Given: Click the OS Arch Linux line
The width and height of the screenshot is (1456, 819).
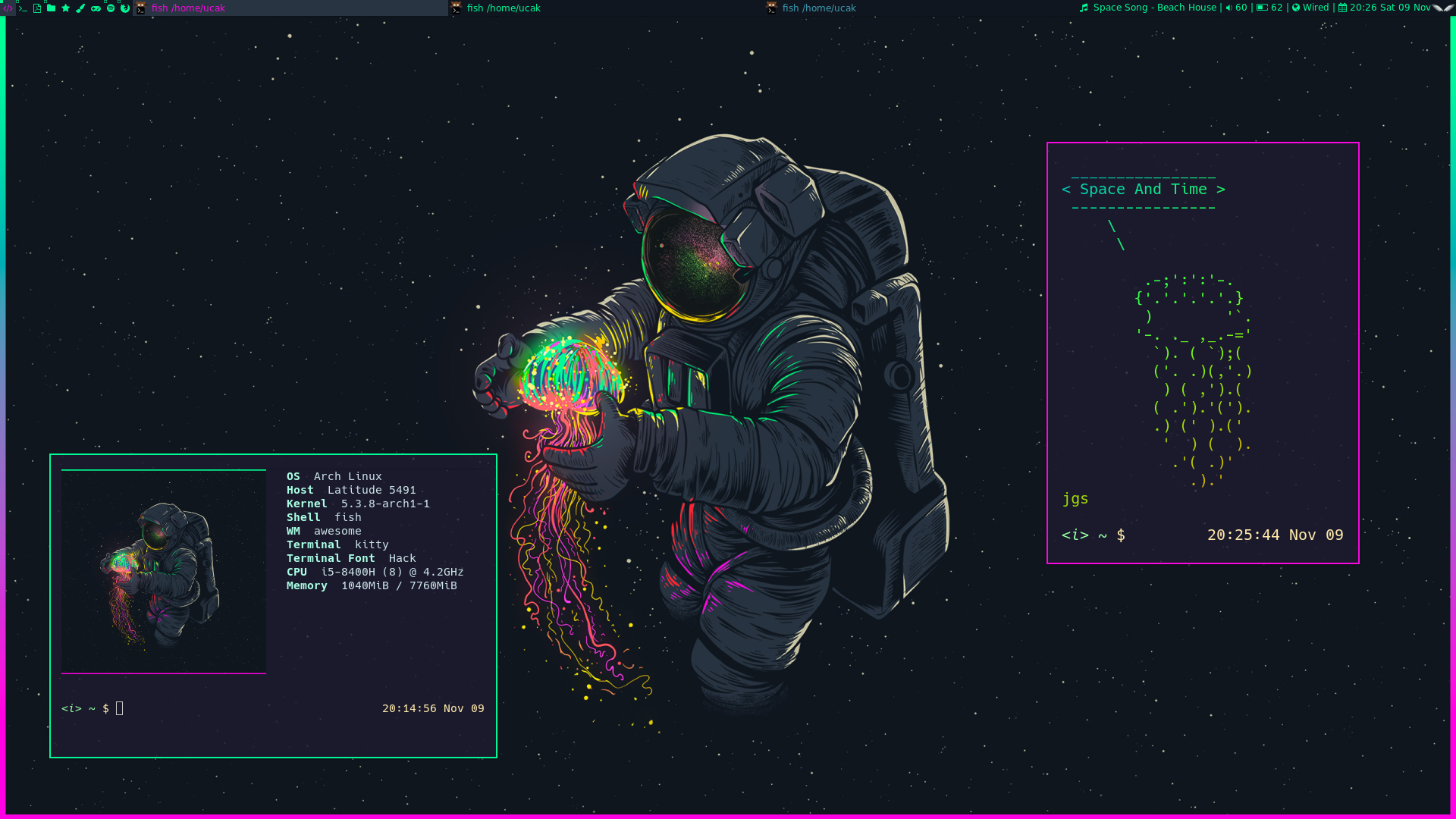Looking at the screenshot, I should click(334, 476).
